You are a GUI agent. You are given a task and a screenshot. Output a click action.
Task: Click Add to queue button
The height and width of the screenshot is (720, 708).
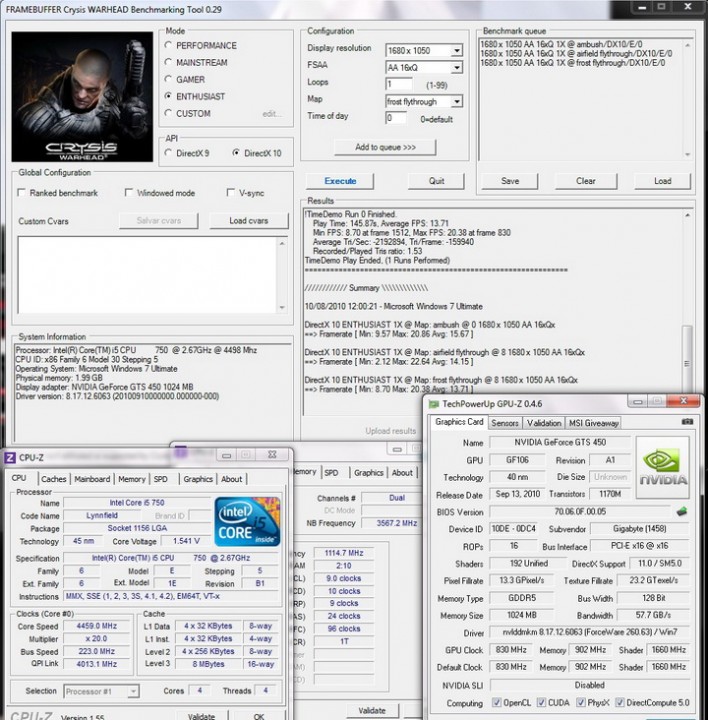point(385,147)
